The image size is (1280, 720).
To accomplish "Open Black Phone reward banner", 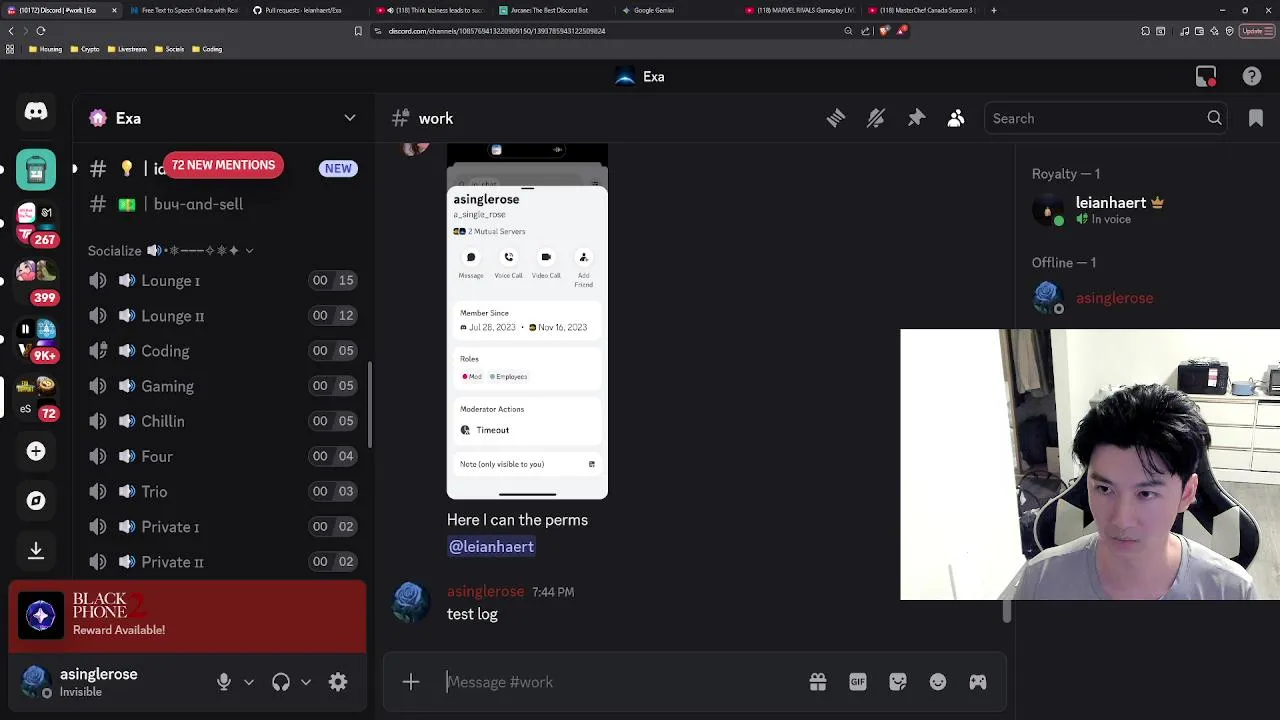I will coord(187,614).
